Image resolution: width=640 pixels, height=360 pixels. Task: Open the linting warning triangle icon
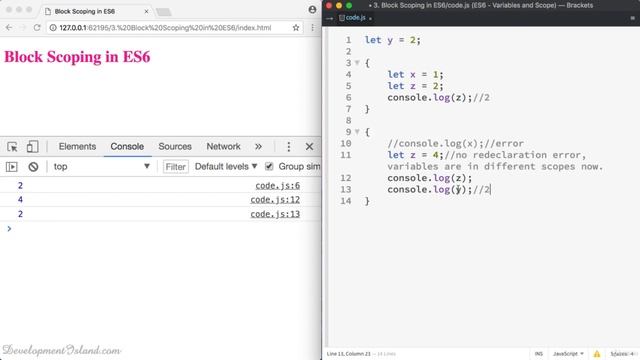(x=597, y=354)
